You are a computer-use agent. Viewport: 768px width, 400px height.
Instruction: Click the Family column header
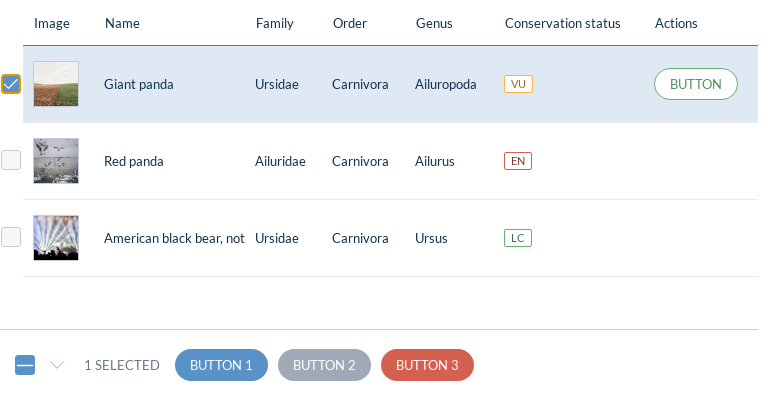click(275, 23)
